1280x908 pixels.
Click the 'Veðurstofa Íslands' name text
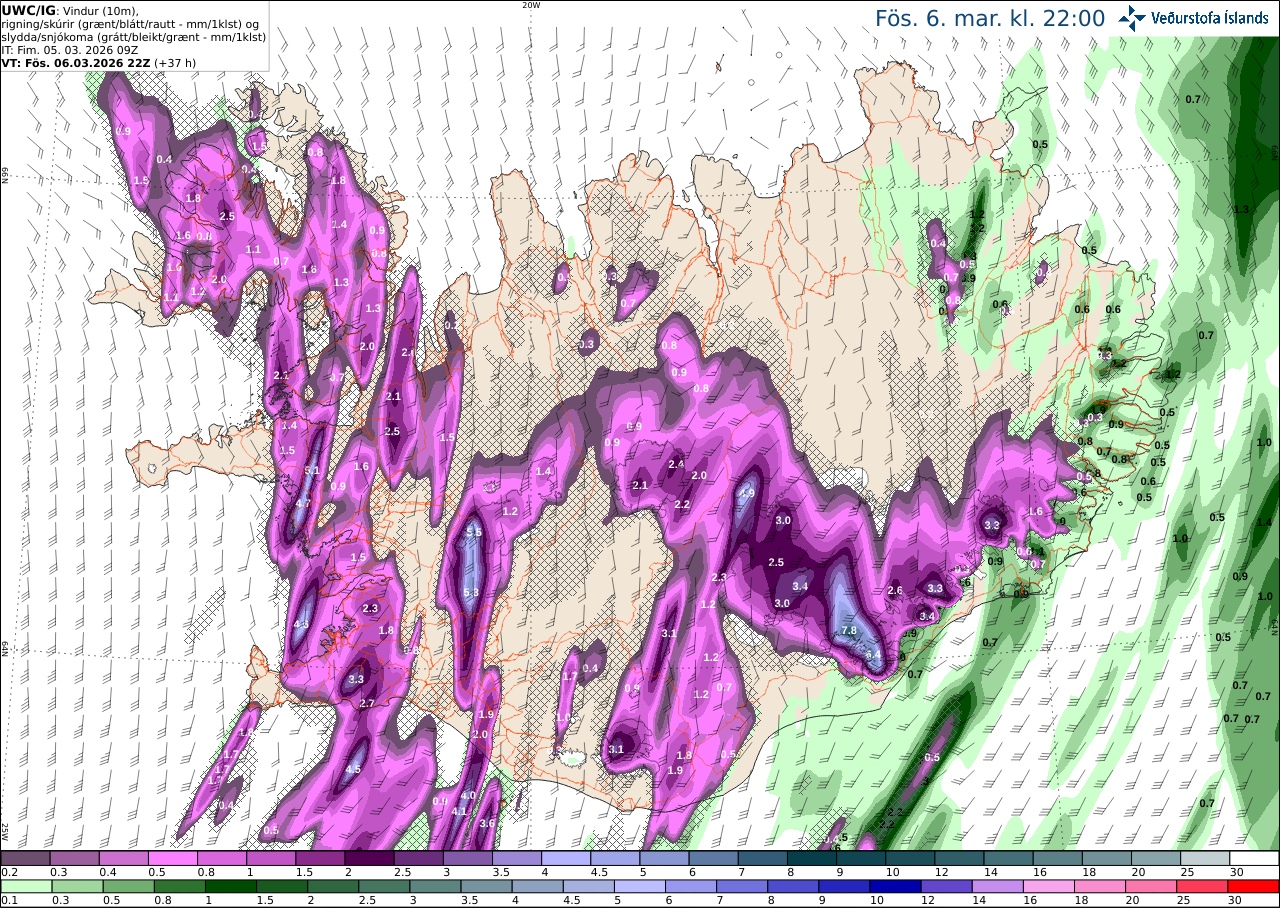pyautogui.click(x=1209, y=18)
